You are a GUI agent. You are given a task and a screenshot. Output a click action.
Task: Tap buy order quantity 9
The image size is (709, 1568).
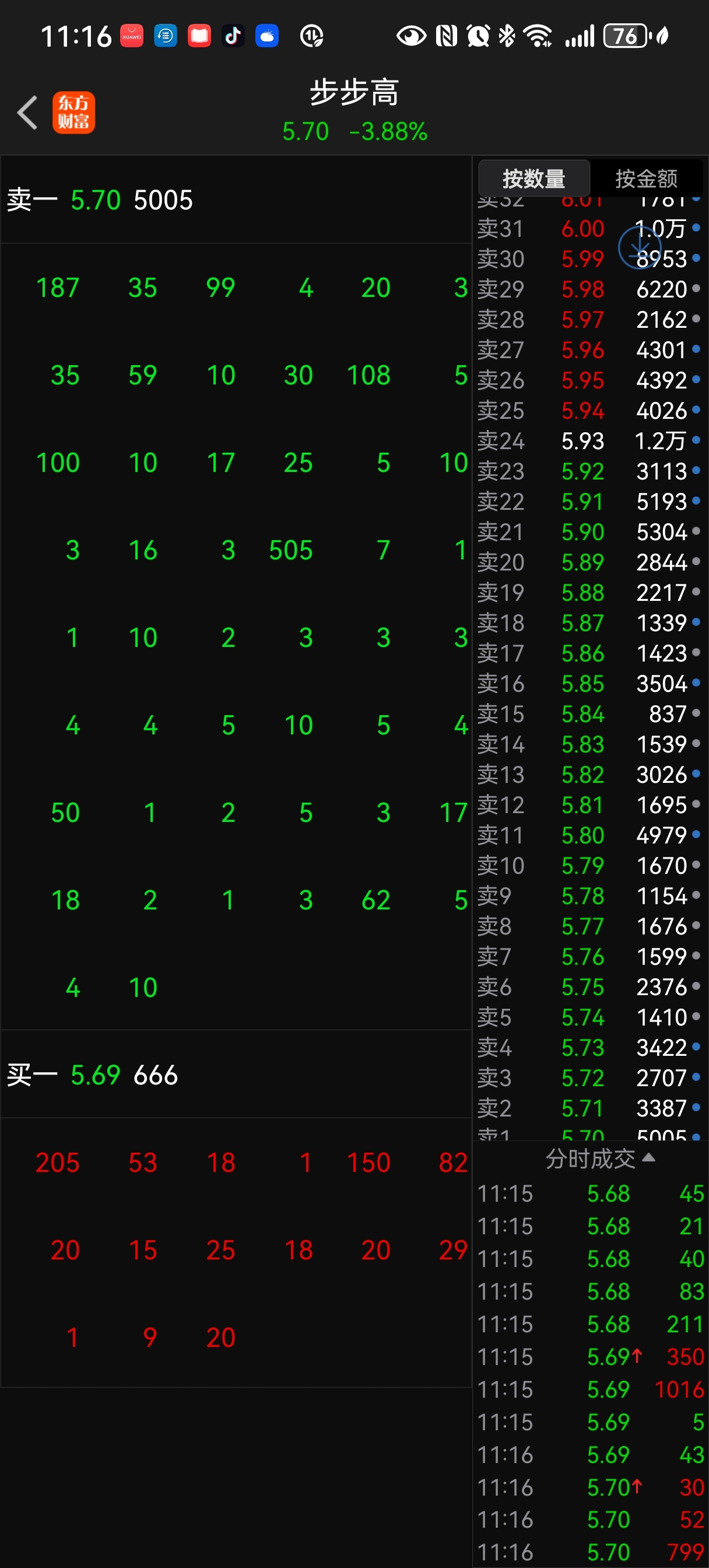point(150,1338)
